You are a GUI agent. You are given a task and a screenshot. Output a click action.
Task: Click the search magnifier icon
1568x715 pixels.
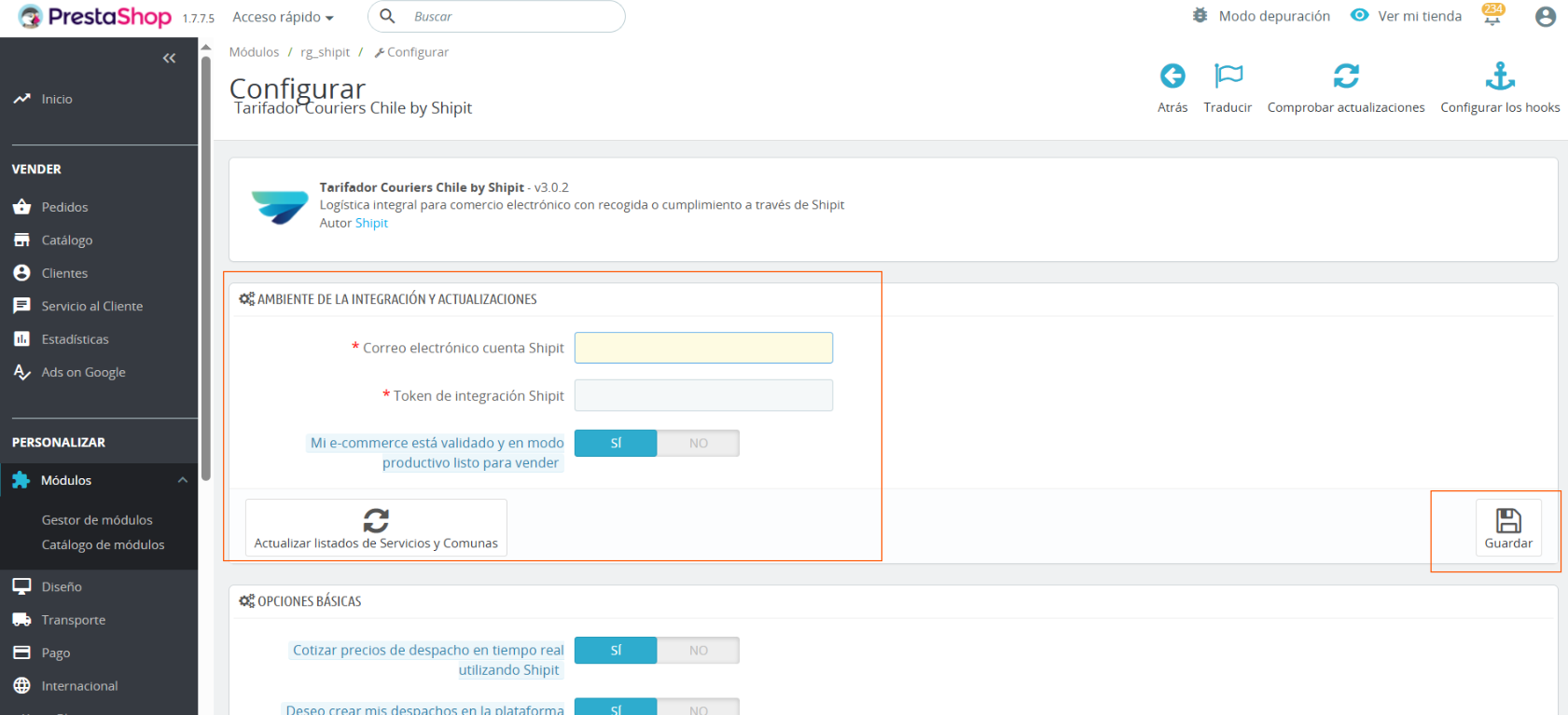(387, 16)
